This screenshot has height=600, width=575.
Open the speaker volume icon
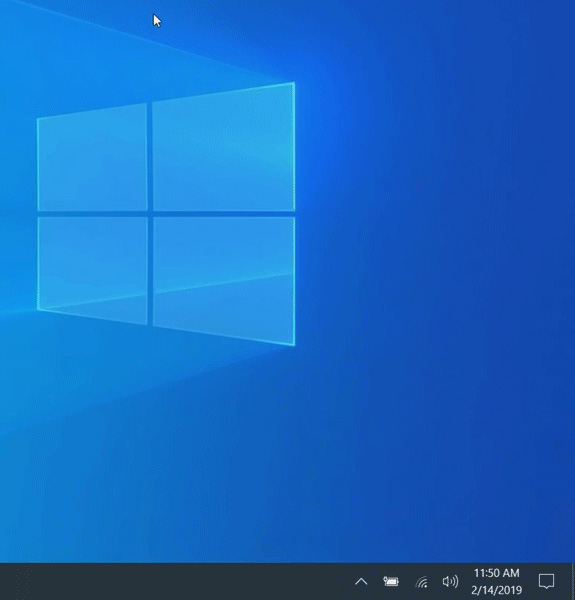point(450,582)
